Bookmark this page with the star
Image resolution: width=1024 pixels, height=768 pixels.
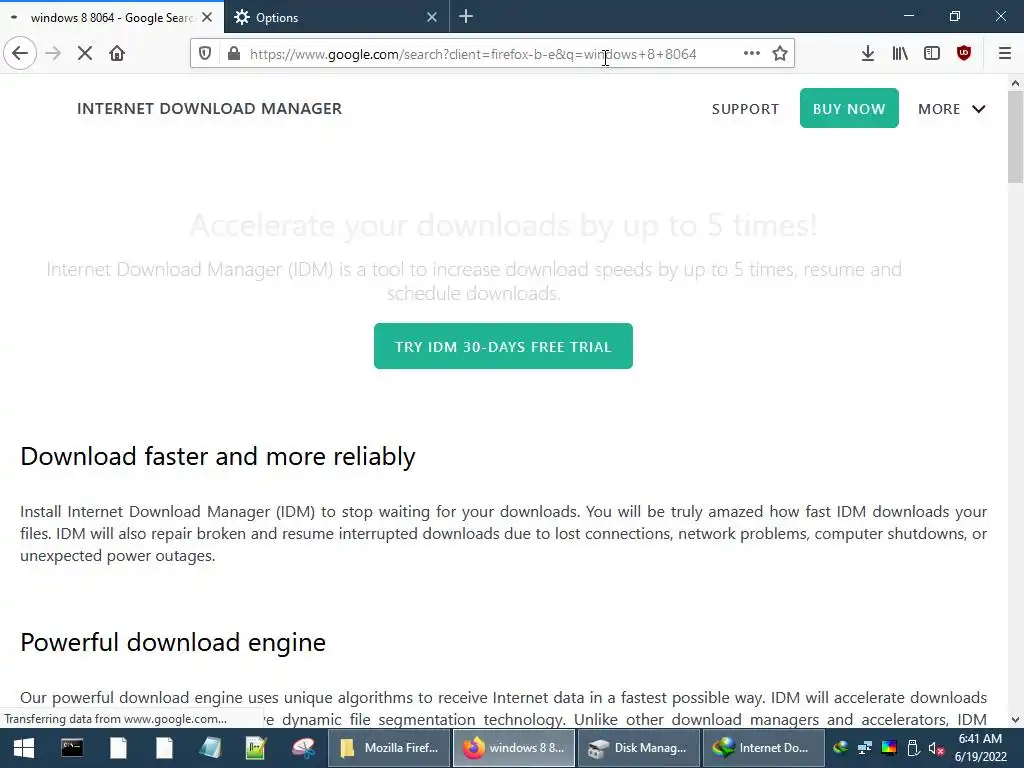(x=780, y=54)
